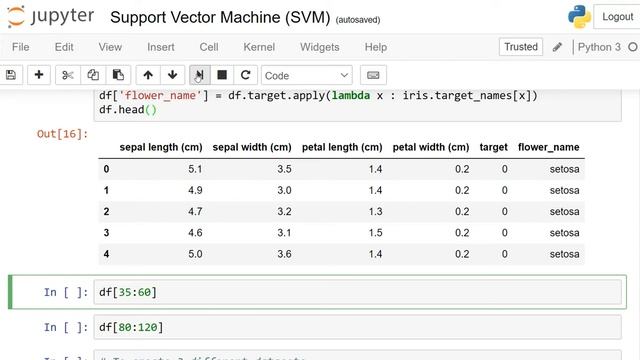The height and width of the screenshot is (360, 640).
Task: Insert cell below with plus icon
Action: (x=39, y=75)
